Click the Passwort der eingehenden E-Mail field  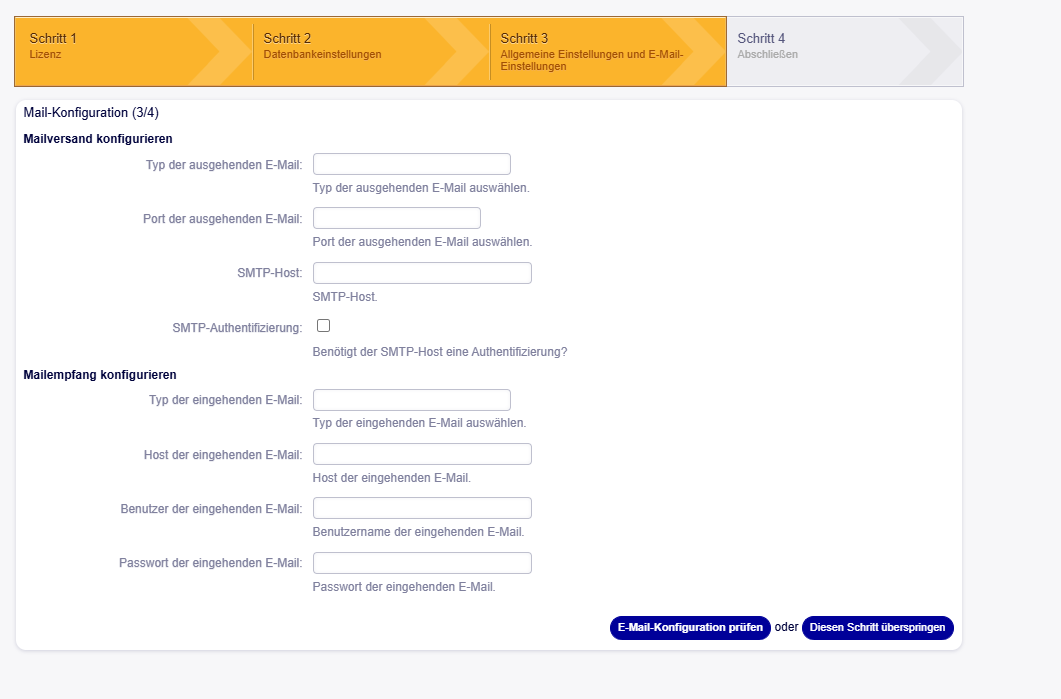422,563
